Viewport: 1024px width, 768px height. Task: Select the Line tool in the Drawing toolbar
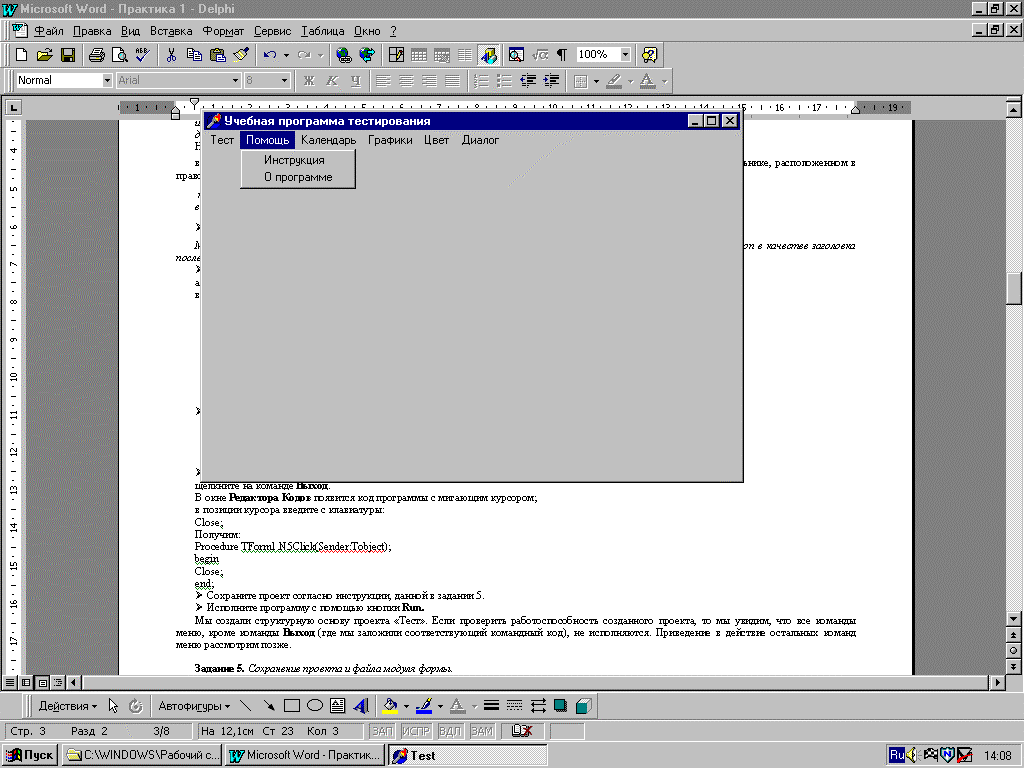tap(246, 706)
